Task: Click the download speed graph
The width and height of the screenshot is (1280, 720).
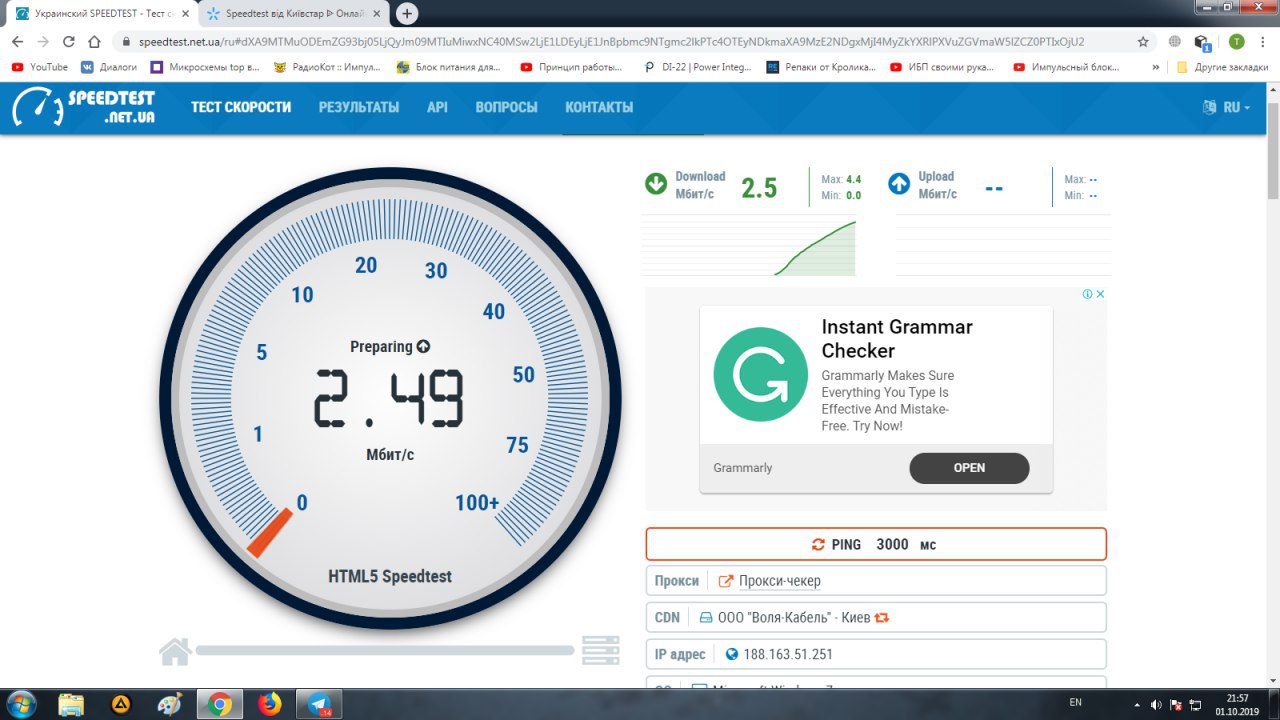Action: [x=748, y=245]
